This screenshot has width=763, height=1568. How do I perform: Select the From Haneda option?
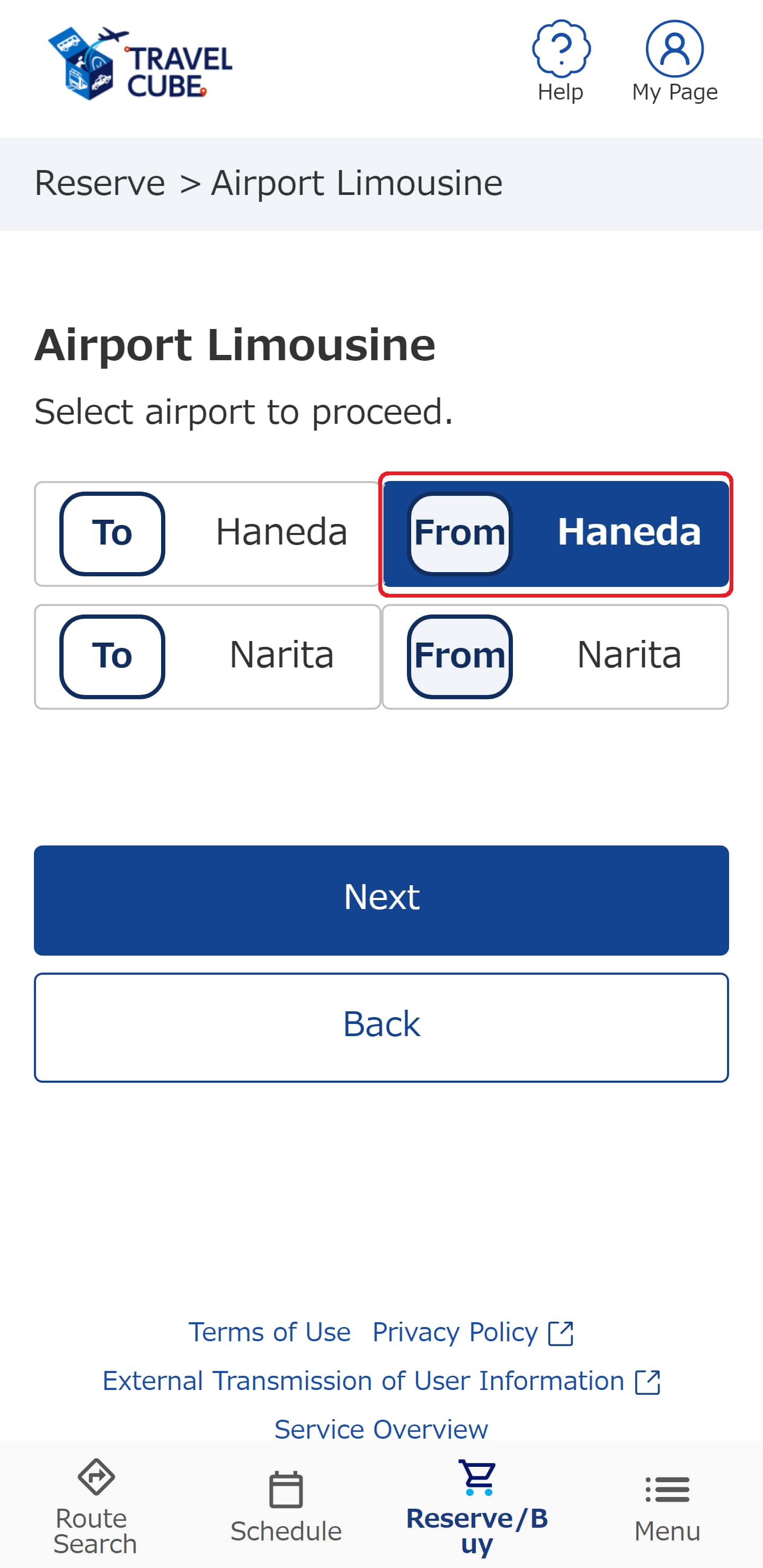pos(555,534)
